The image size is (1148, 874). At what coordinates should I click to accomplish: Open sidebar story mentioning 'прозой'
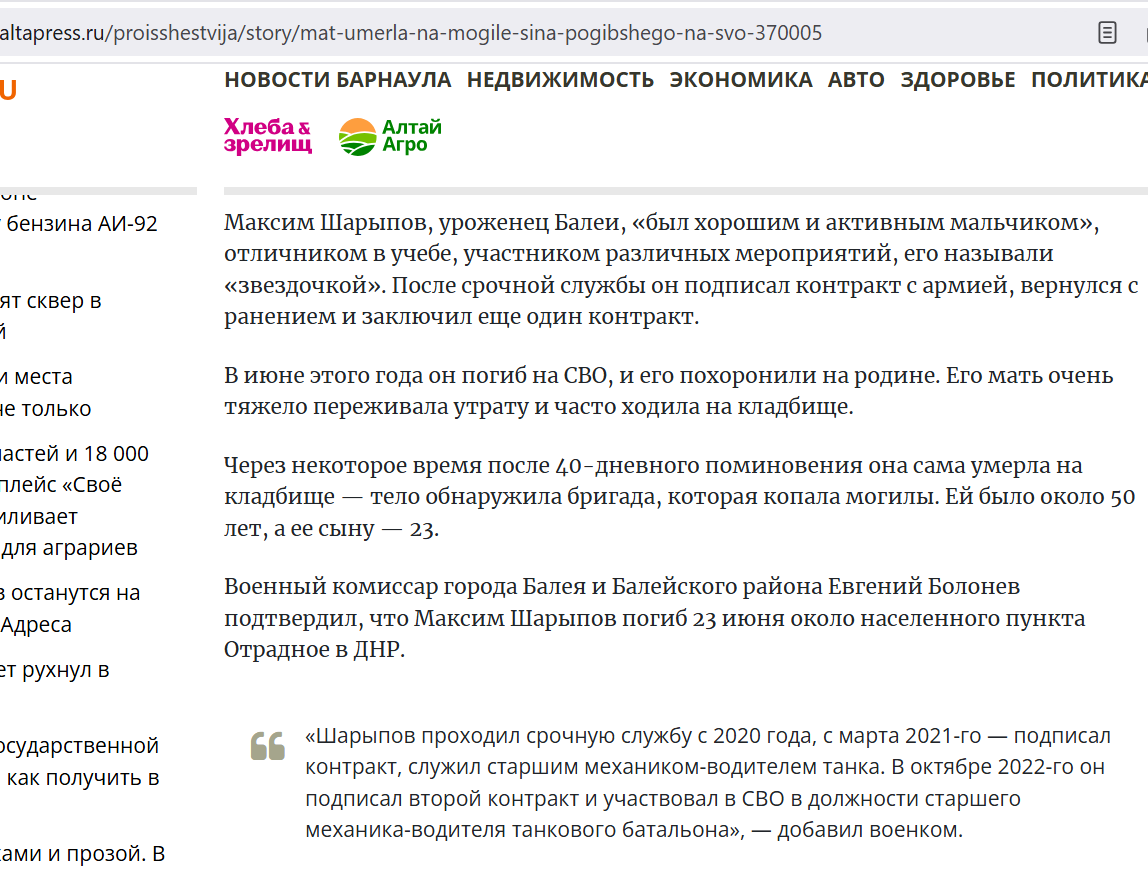[x=83, y=854]
